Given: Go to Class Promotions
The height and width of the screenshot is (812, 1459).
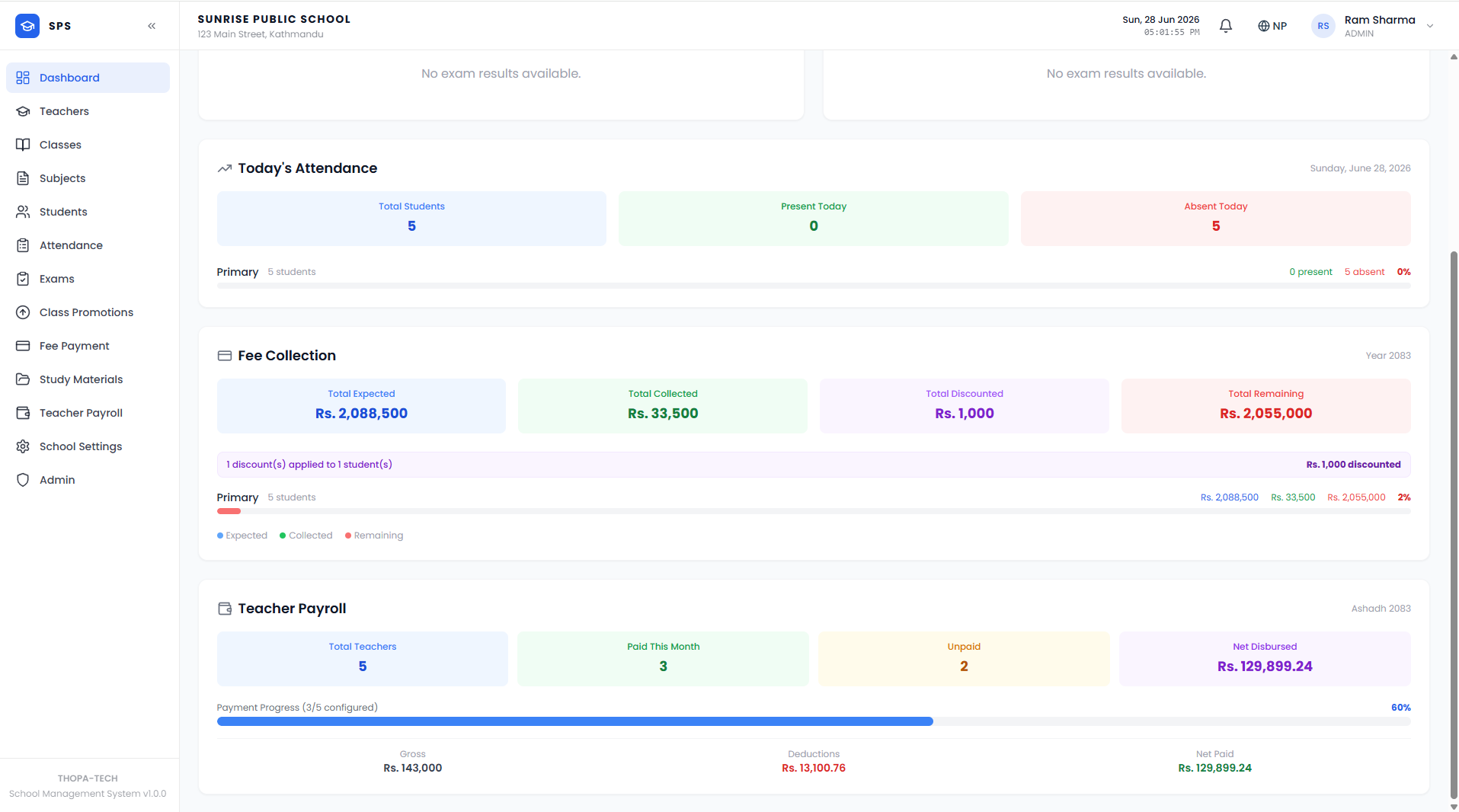Looking at the screenshot, I should [x=88, y=312].
